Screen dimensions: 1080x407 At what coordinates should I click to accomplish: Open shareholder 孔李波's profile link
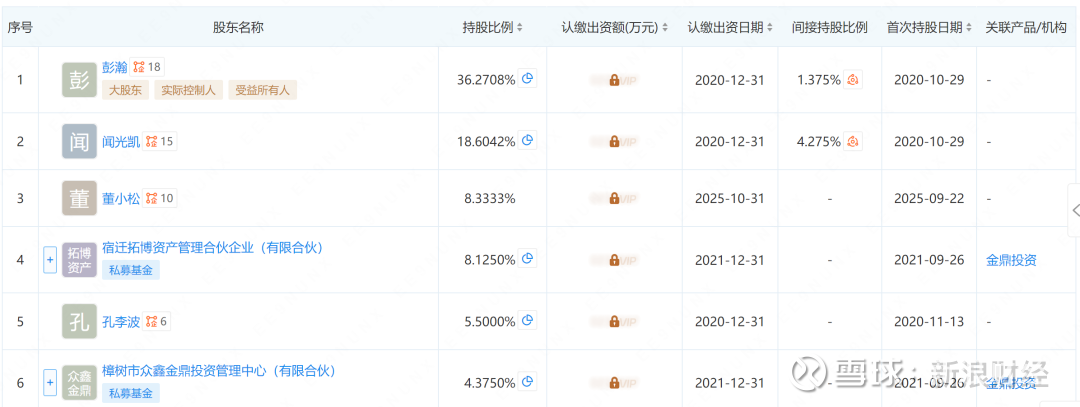pyautogui.click(x=121, y=321)
